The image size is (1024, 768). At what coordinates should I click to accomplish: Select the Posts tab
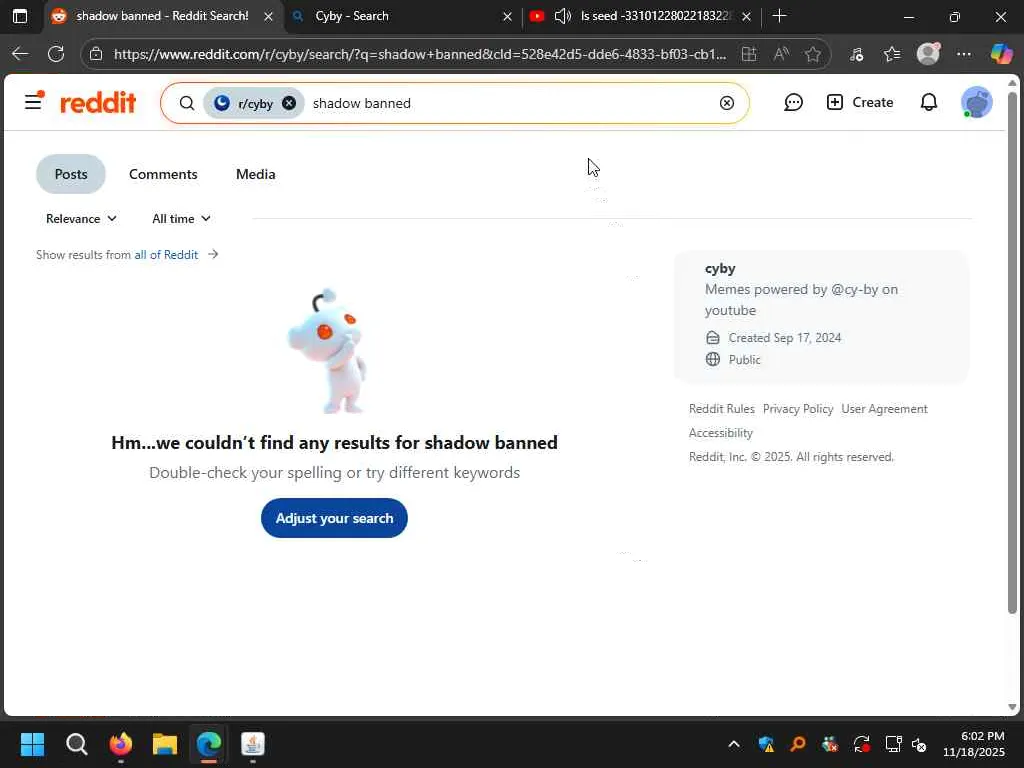point(71,174)
